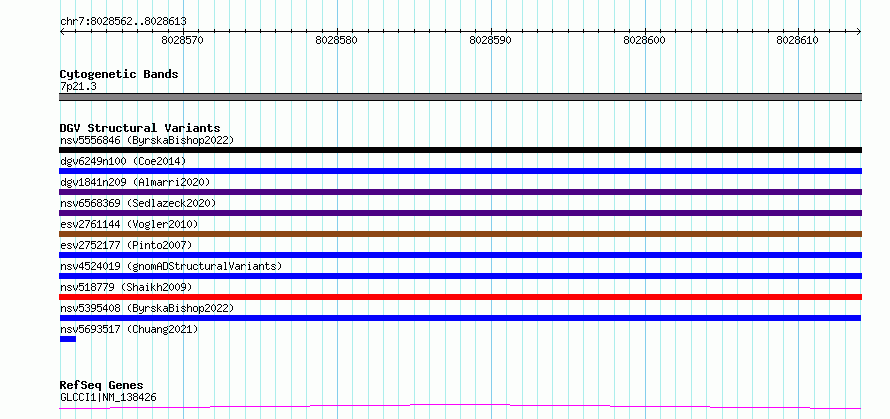This screenshot has height=419, width=890.
Task: Click nsv518779 (Shaikh2009) label
Action: (126, 287)
